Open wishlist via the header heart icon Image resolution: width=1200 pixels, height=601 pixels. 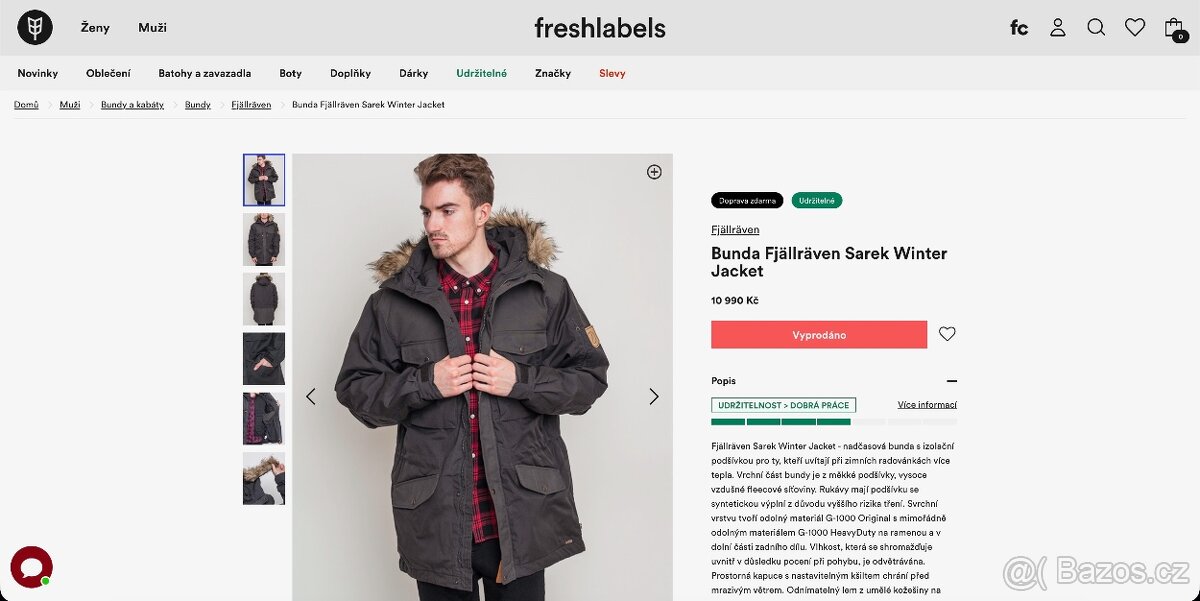pyautogui.click(x=1135, y=27)
